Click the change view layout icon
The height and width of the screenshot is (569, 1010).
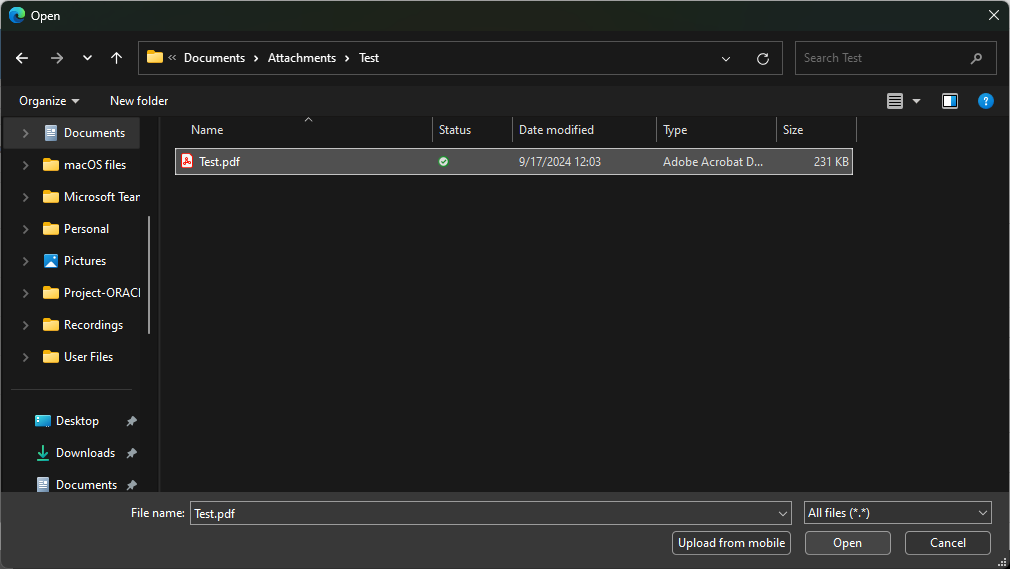(x=895, y=101)
